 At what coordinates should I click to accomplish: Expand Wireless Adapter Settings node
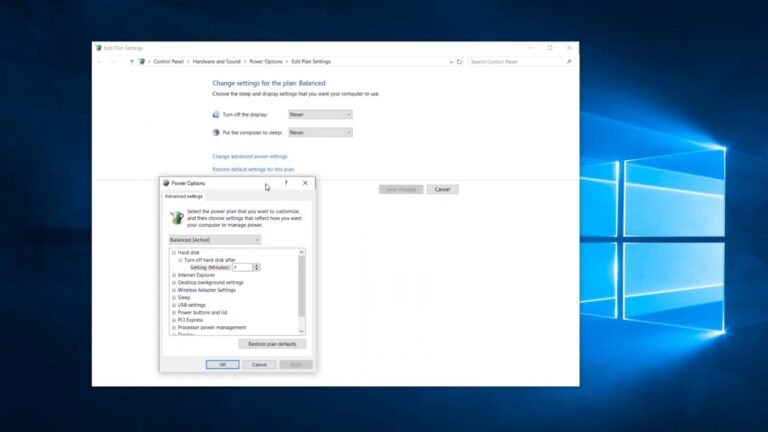click(174, 290)
